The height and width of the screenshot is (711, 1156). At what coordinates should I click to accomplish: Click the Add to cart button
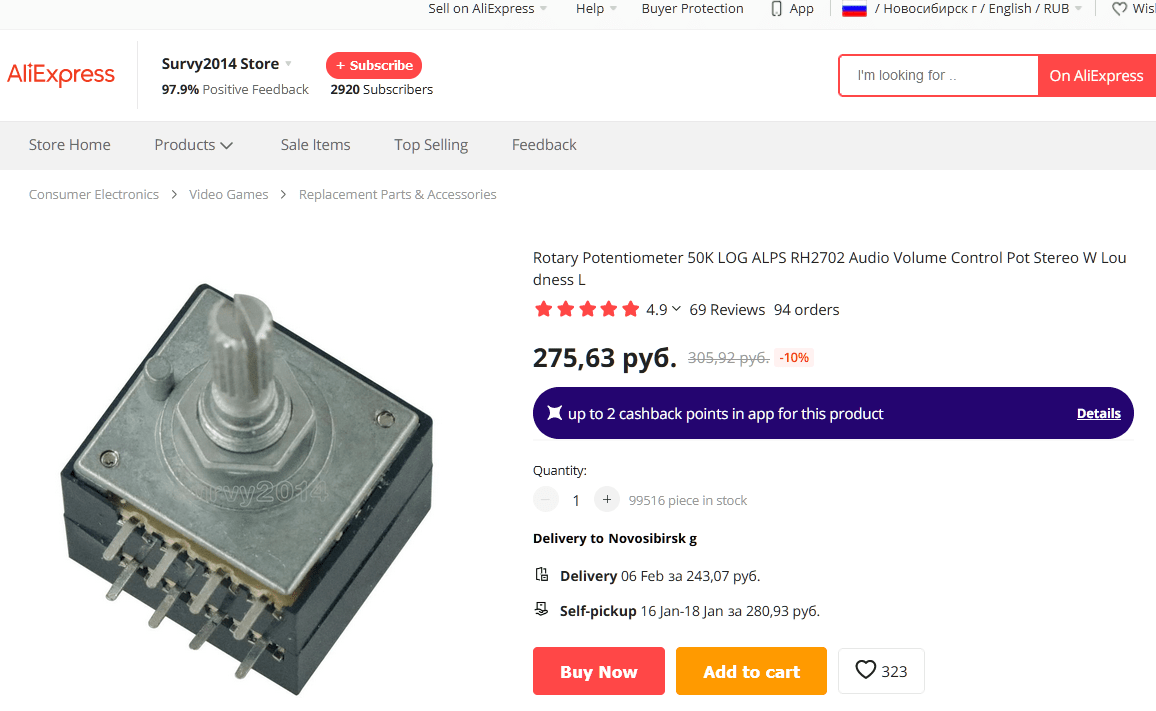[x=751, y=671]
